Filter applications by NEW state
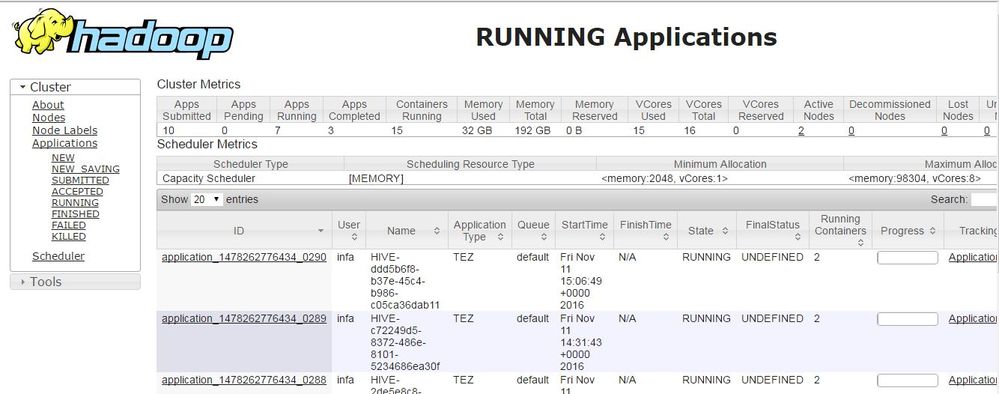Image resolution: width=999 pixels, height=394 pixels. (63, 157)
